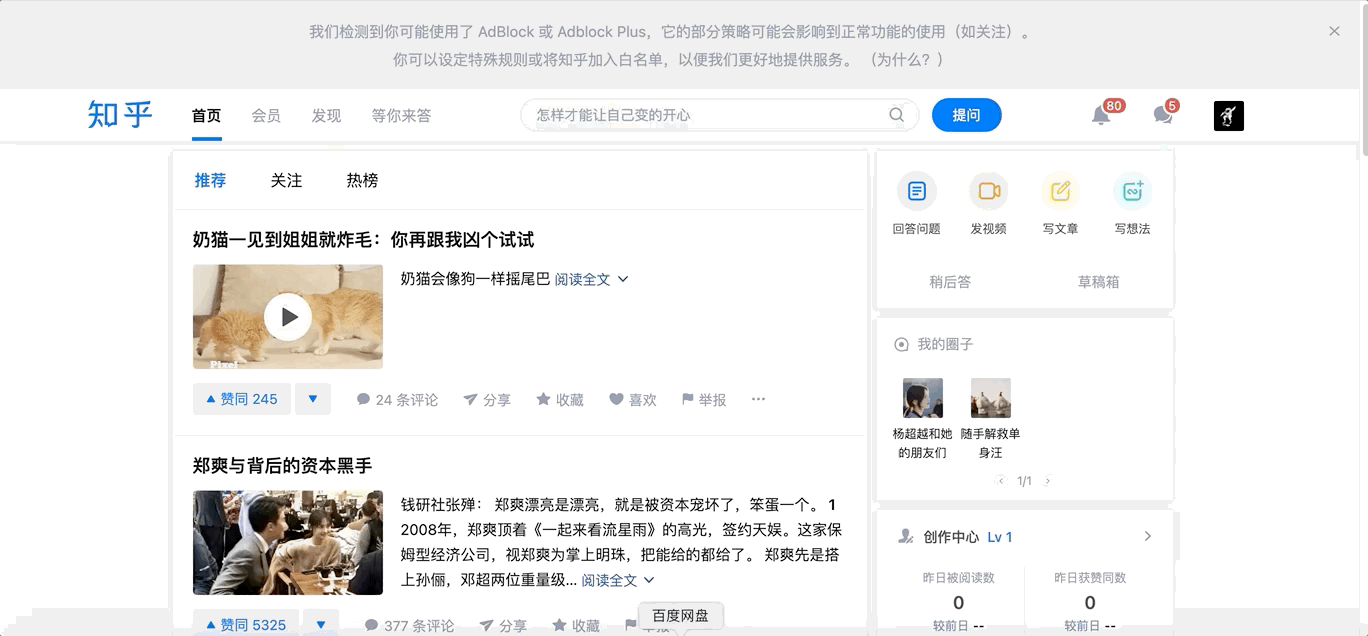Open 24 条评论 on the cat post
The image size is (1368, 636).
pyautogui.click(x=397, y=400)
